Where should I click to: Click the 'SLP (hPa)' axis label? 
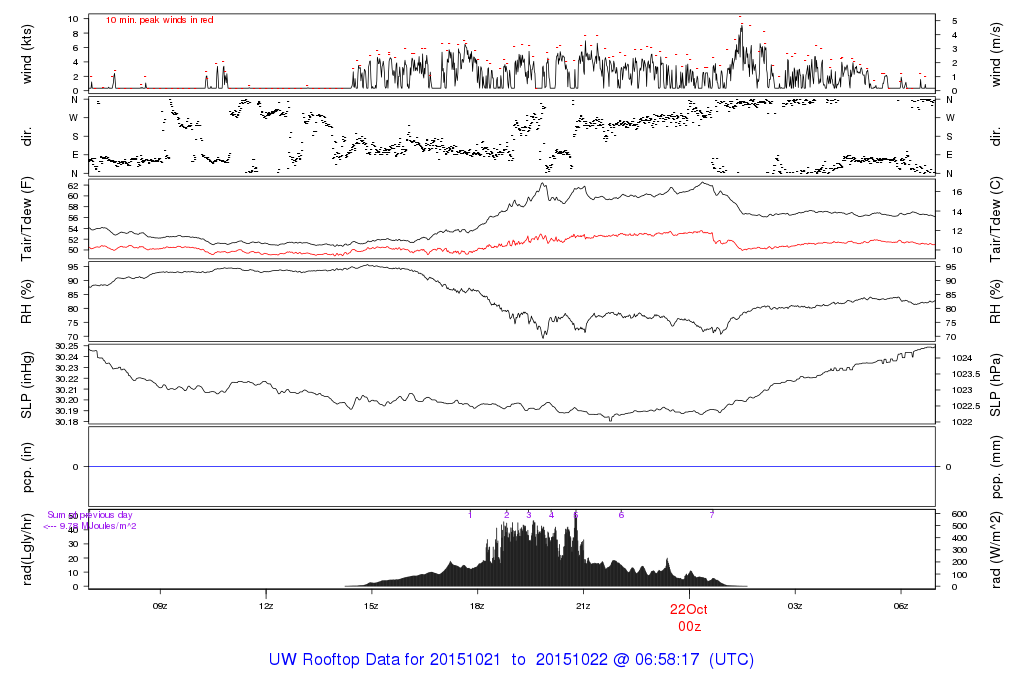(995, 385)
